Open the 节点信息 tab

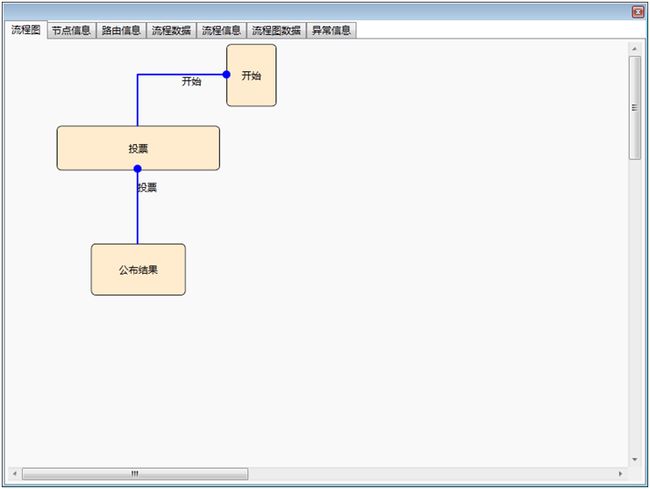coord(71,30)
